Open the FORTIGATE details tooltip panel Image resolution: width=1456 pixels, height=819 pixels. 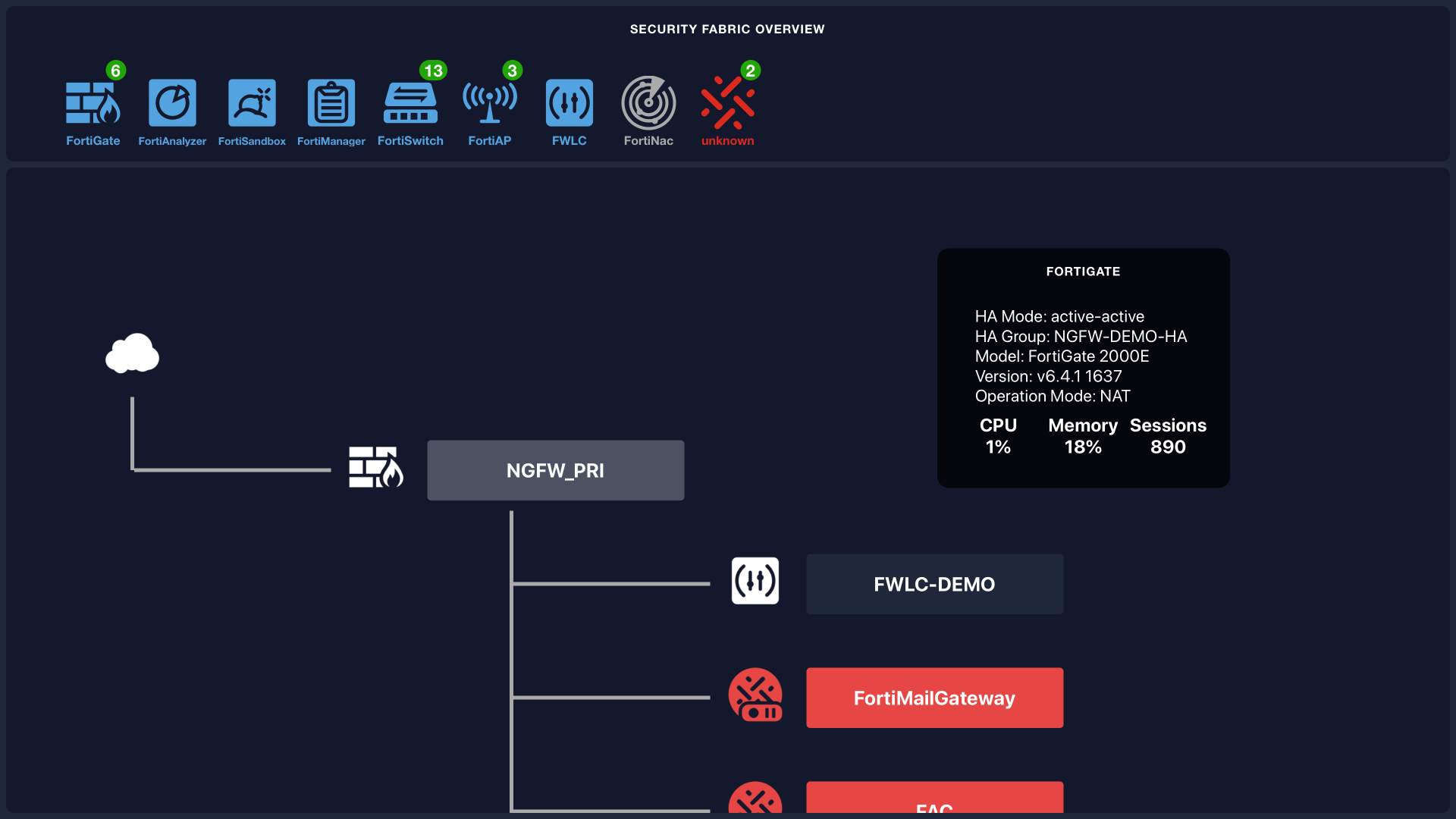pos(1083,368)
